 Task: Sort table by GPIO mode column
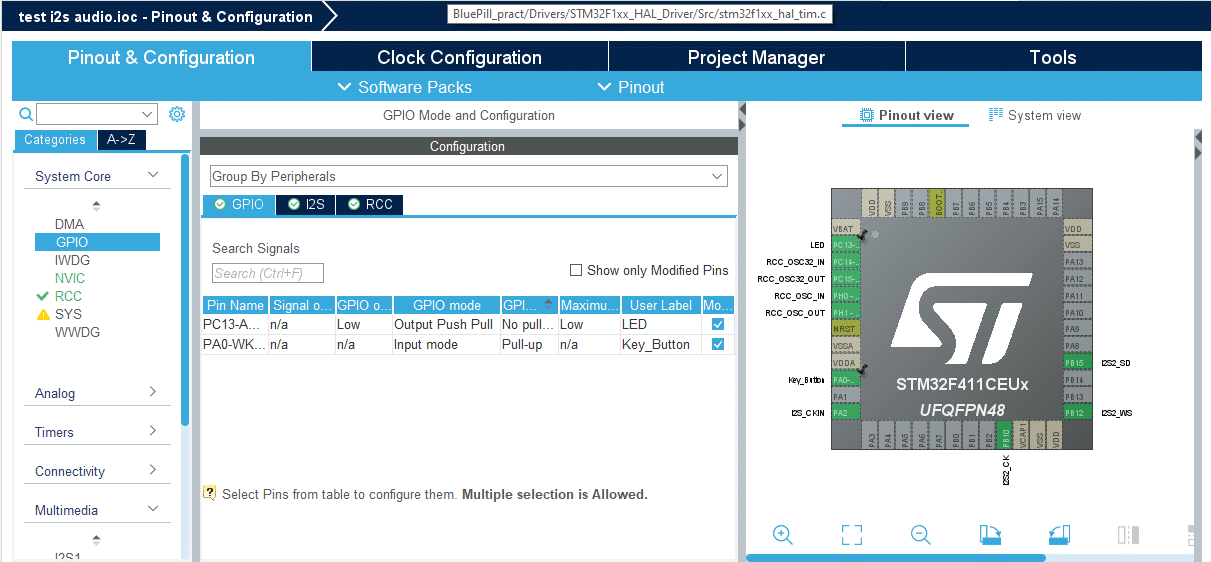446,305
